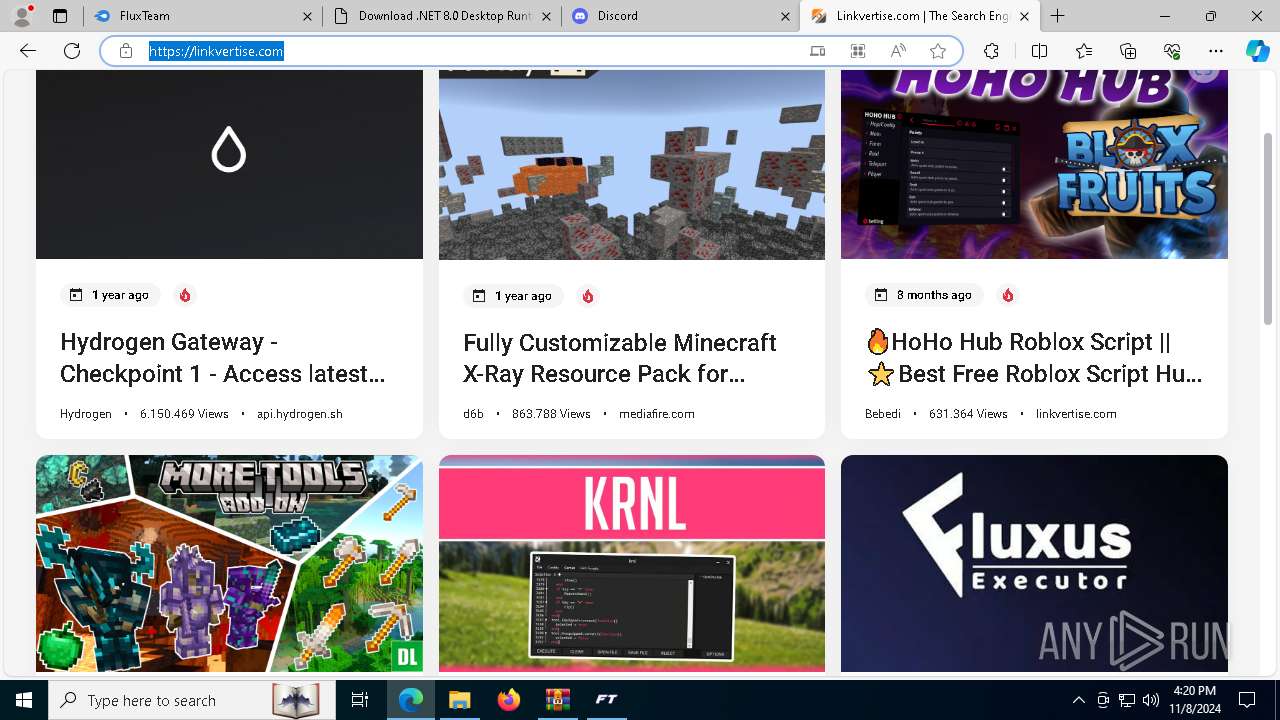This screenshot has height=720, width=1280.
Task: Open browser Extensions puzzle icon
Action: point(991,51)
